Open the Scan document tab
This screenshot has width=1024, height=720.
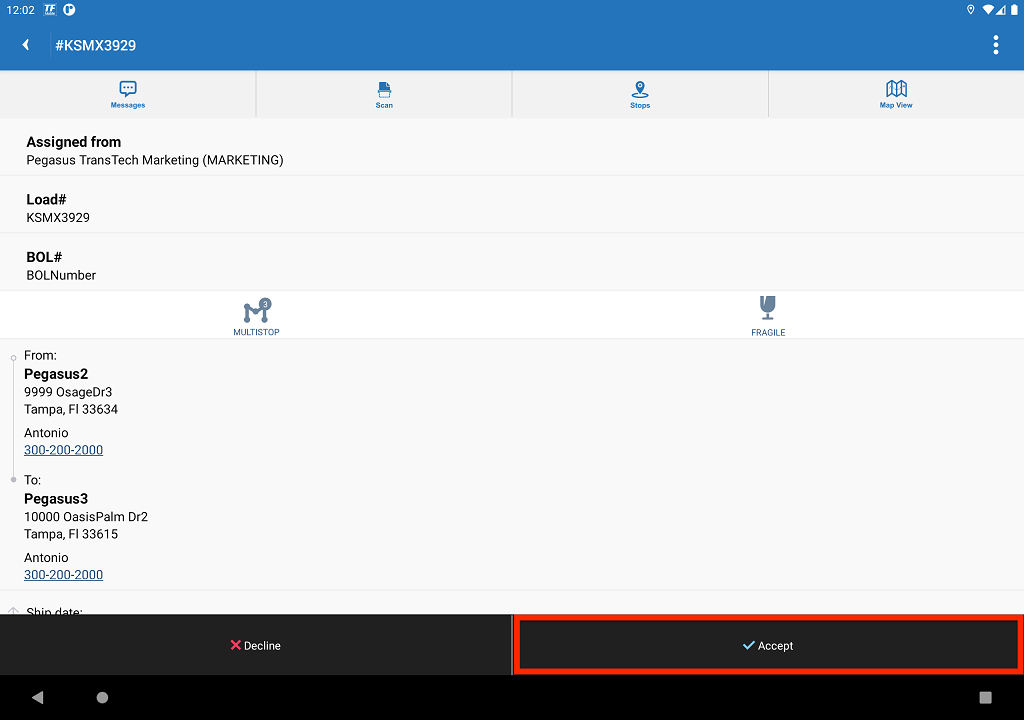tap(384, 94)
